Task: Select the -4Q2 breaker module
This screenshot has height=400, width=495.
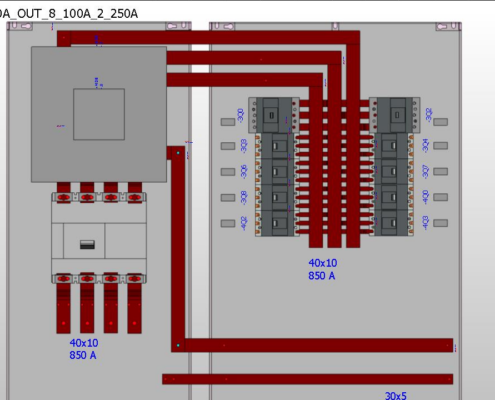Action: pos(275,223)
